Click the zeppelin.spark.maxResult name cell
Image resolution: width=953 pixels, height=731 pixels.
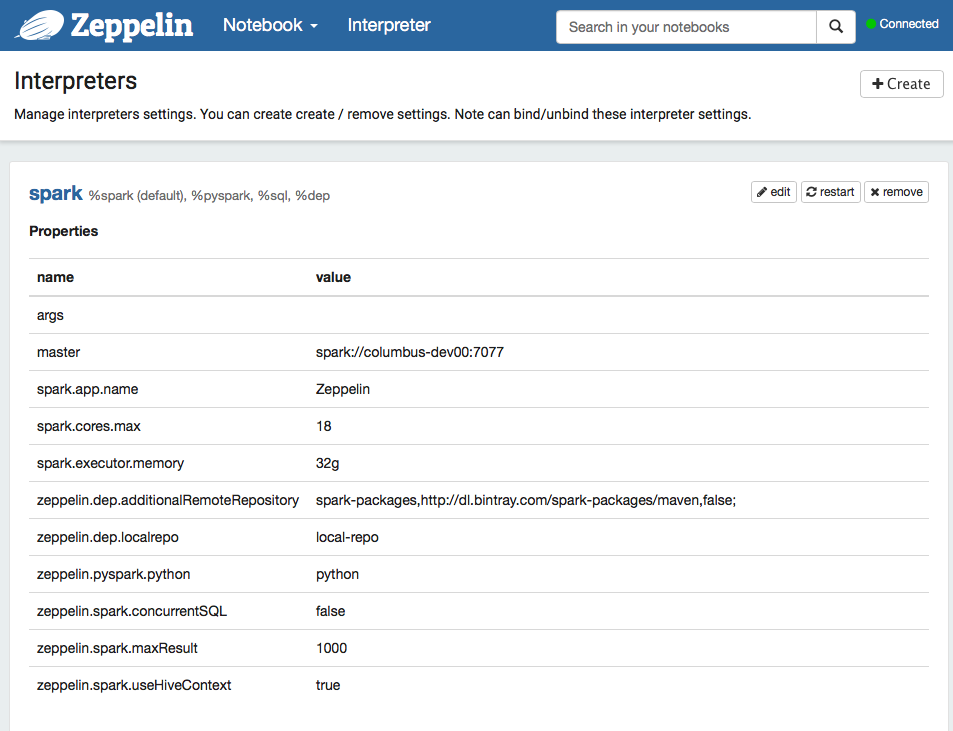coord(117,648)
